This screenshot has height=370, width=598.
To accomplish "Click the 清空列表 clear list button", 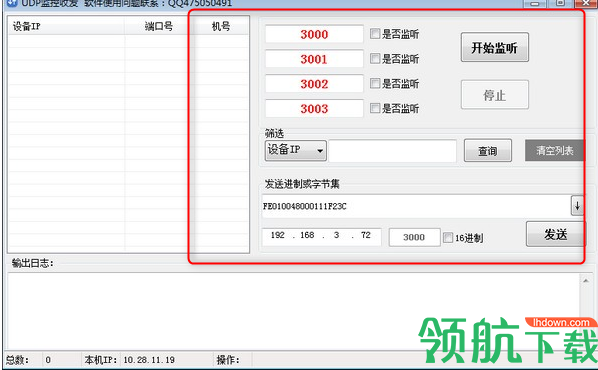I will click(555, 151).
